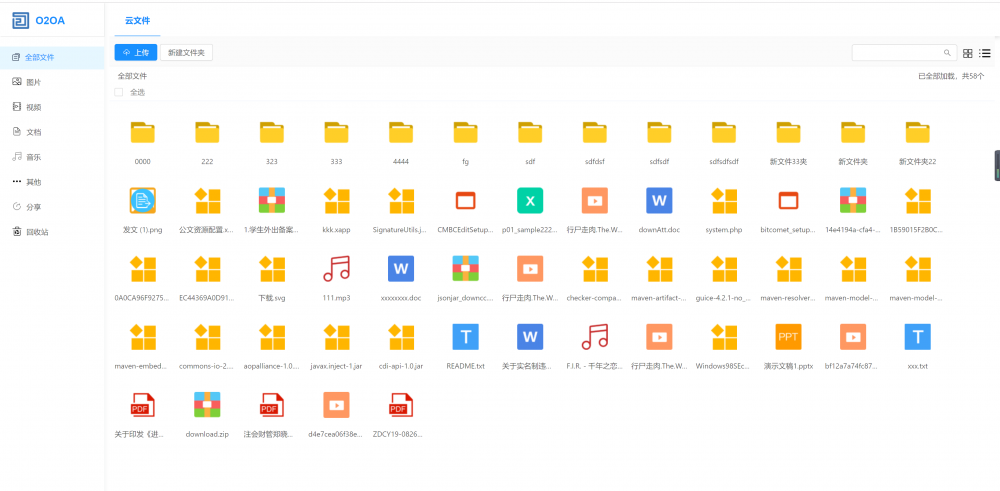
Task: Toggle the 全选 select-all checkbox
Action: pyautogui.click(x=119, y=92)
